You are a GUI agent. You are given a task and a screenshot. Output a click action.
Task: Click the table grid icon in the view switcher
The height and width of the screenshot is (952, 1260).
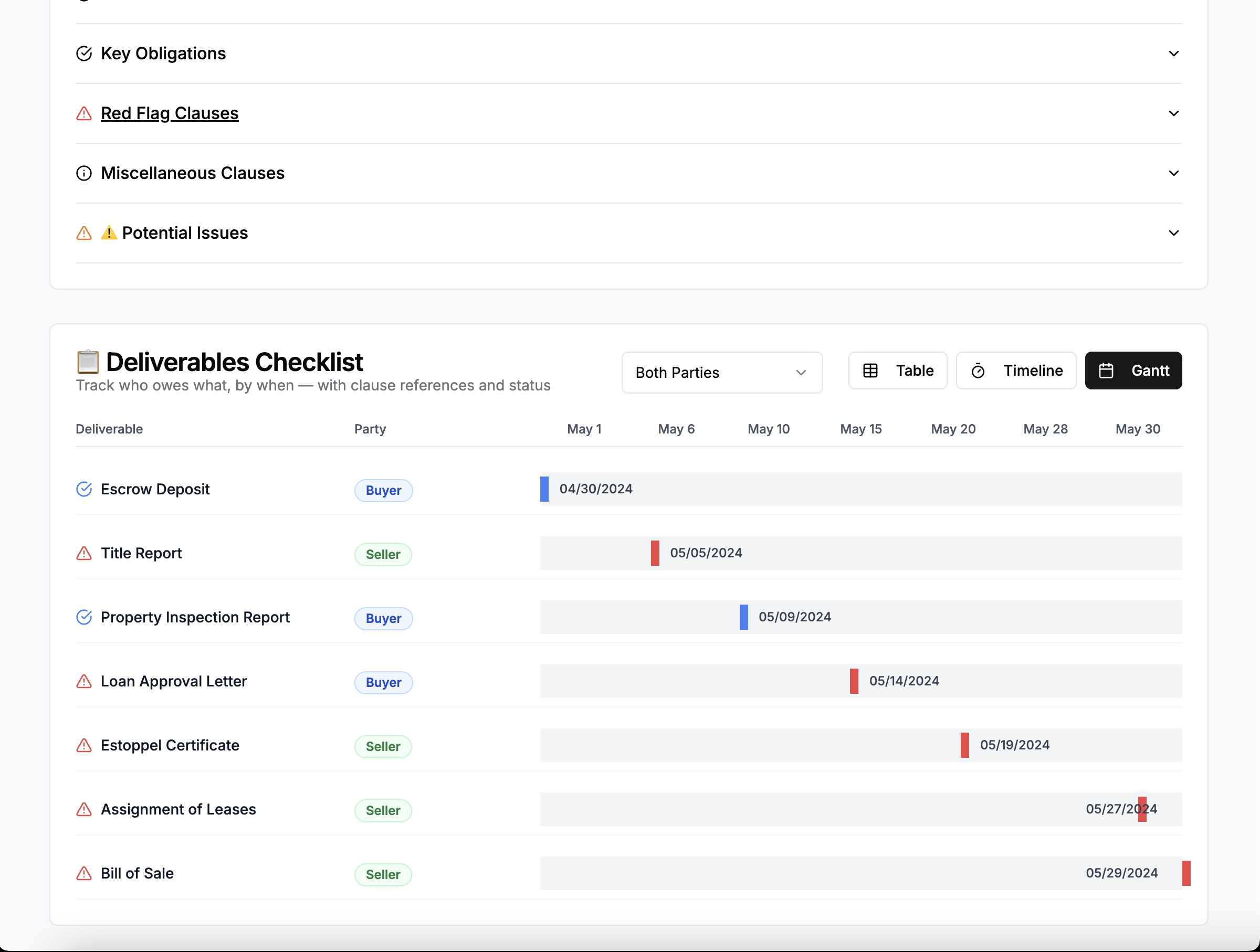coord(870,370)
